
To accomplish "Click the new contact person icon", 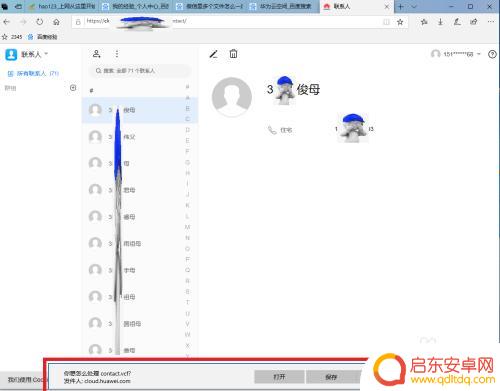I will point(97,54).
